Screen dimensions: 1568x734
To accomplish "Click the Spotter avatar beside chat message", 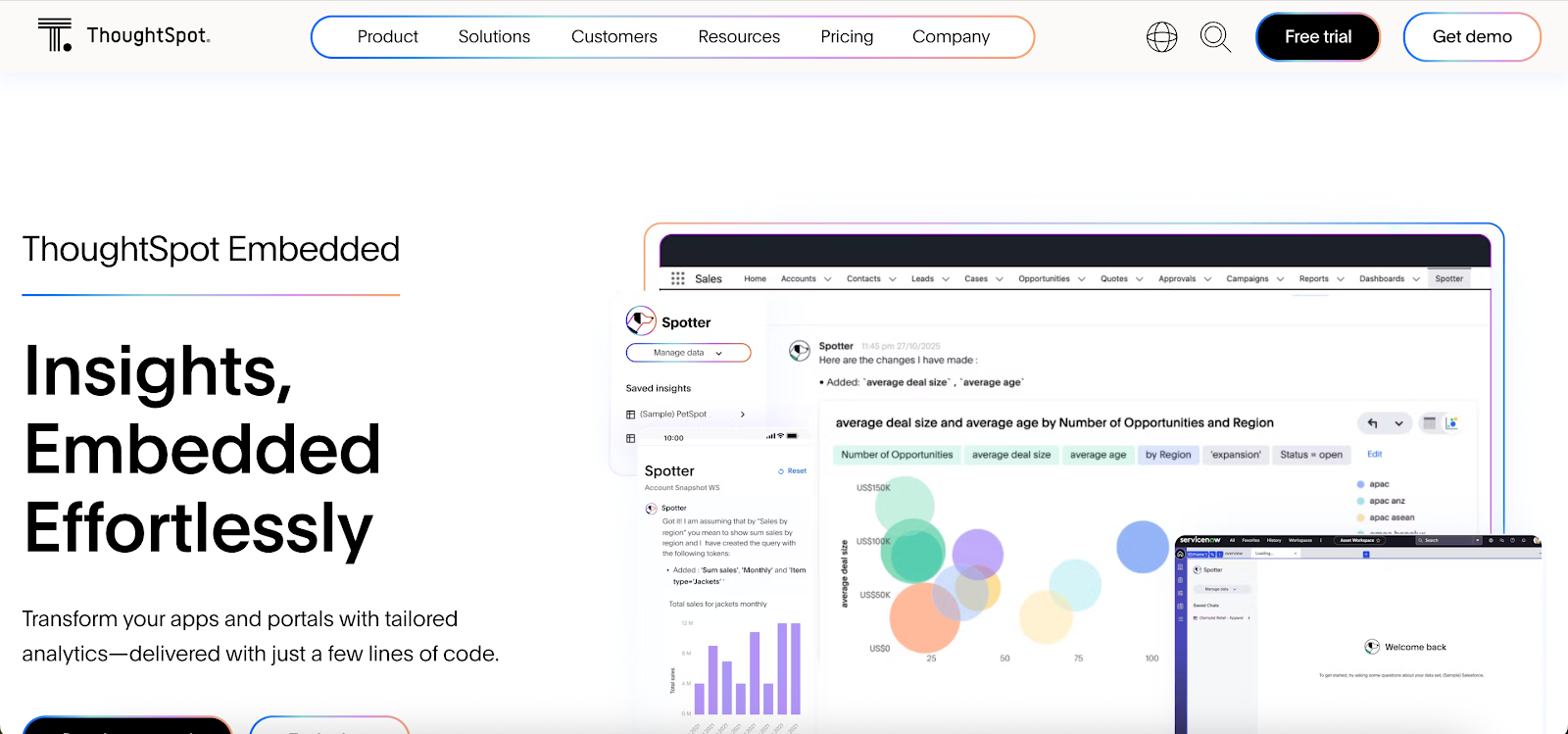I will 800,350.
